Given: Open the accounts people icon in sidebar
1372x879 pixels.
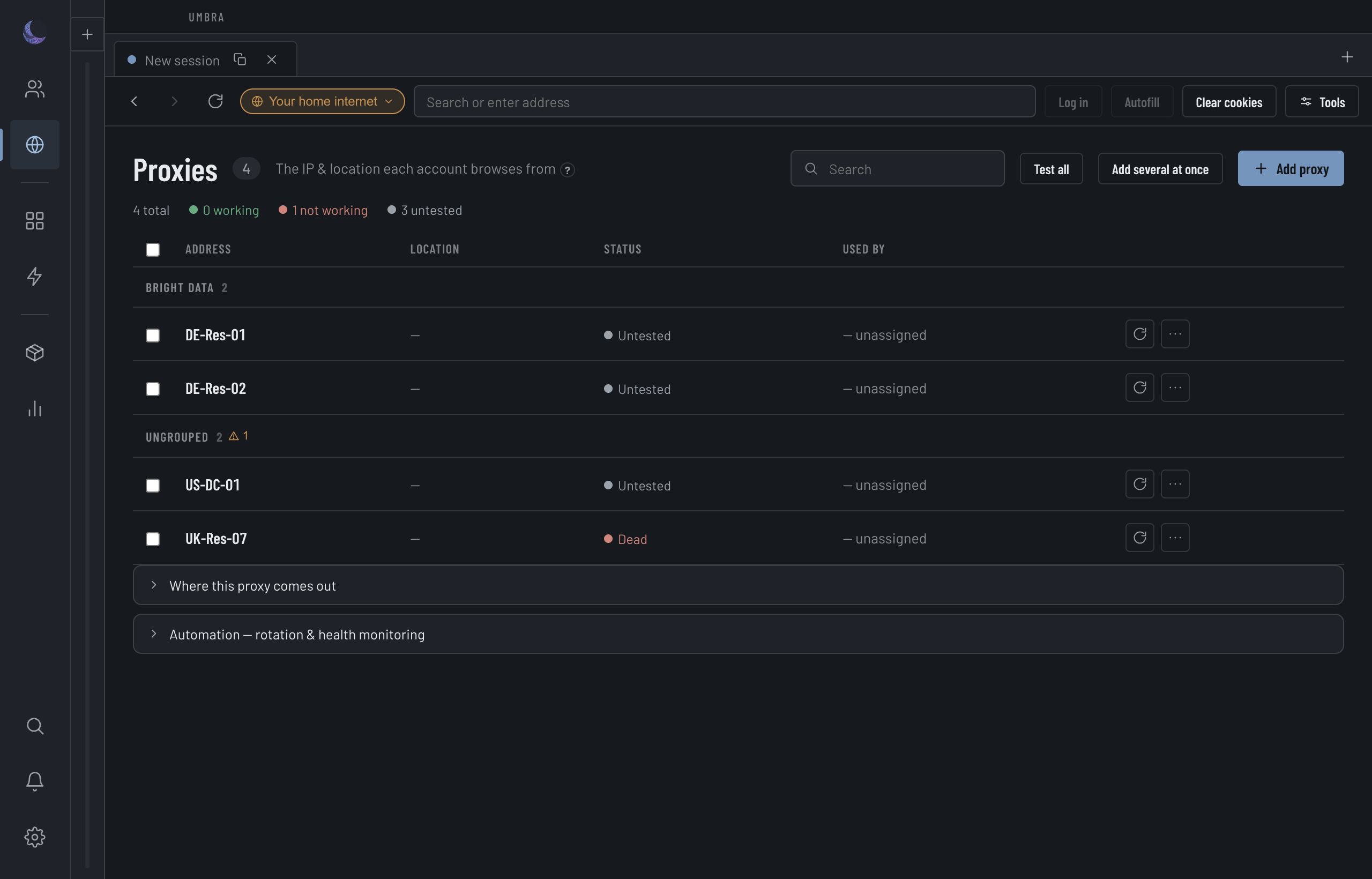Looking at the screenshot, I should click(34, 89).
